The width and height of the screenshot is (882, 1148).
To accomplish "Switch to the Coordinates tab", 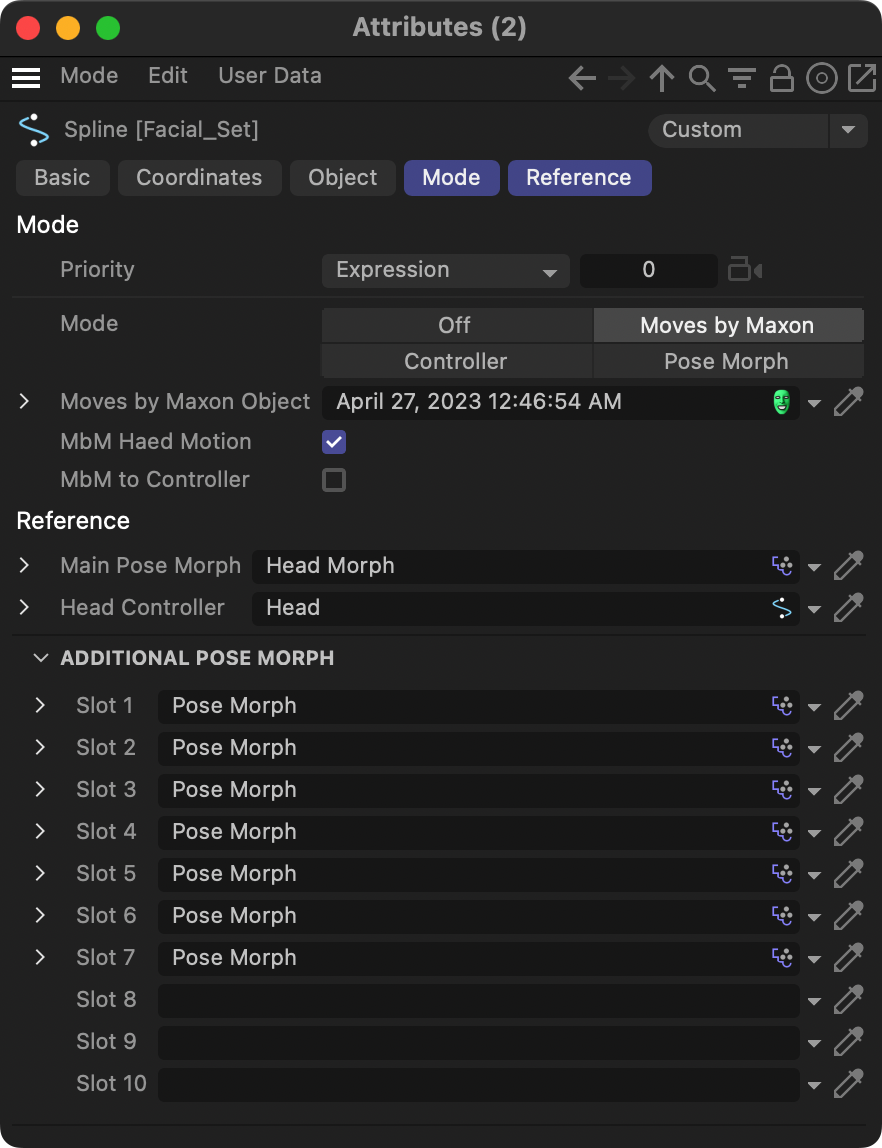I will pyautogui.click(x=199, y=178).
